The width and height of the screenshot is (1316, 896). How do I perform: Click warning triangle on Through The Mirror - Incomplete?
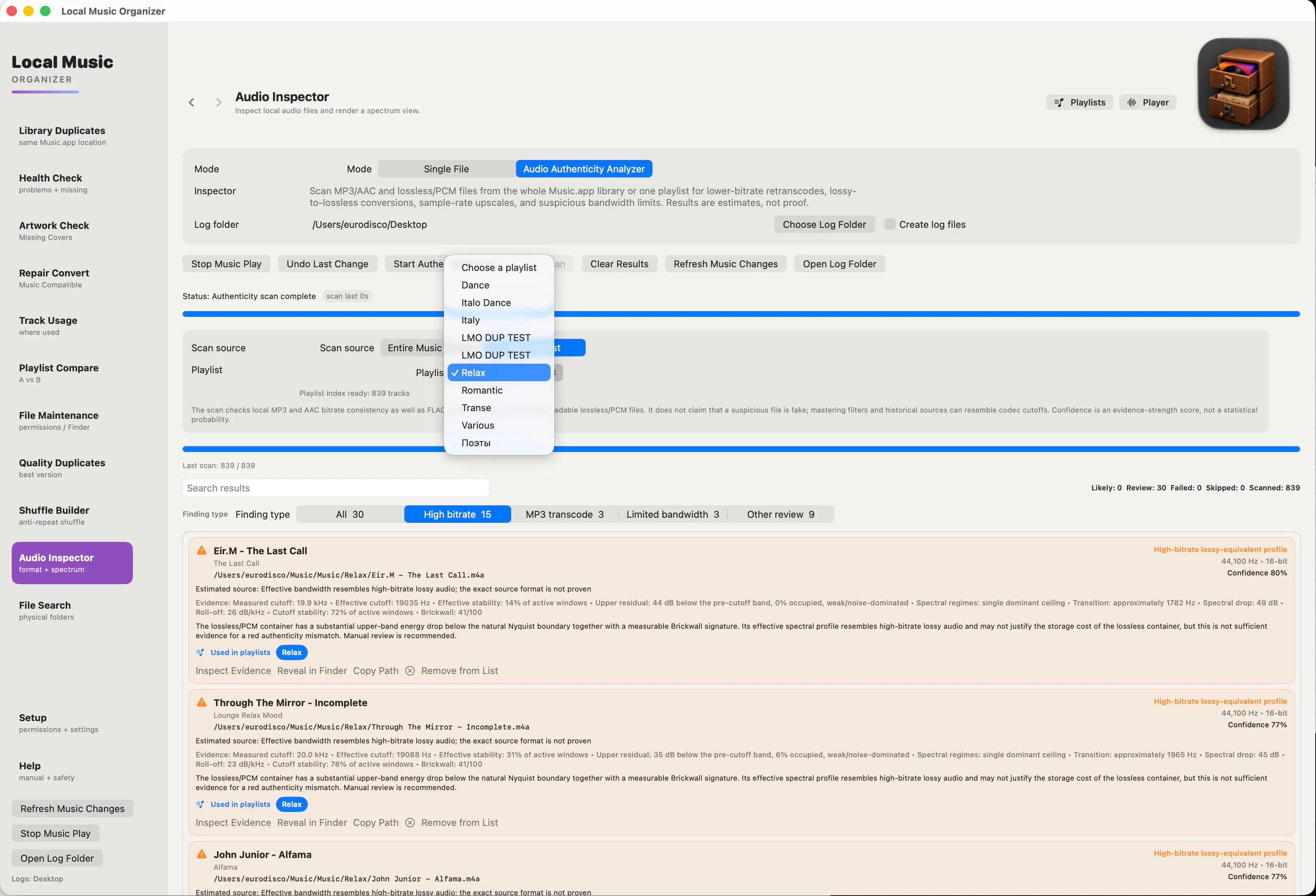tap(202, 702)
